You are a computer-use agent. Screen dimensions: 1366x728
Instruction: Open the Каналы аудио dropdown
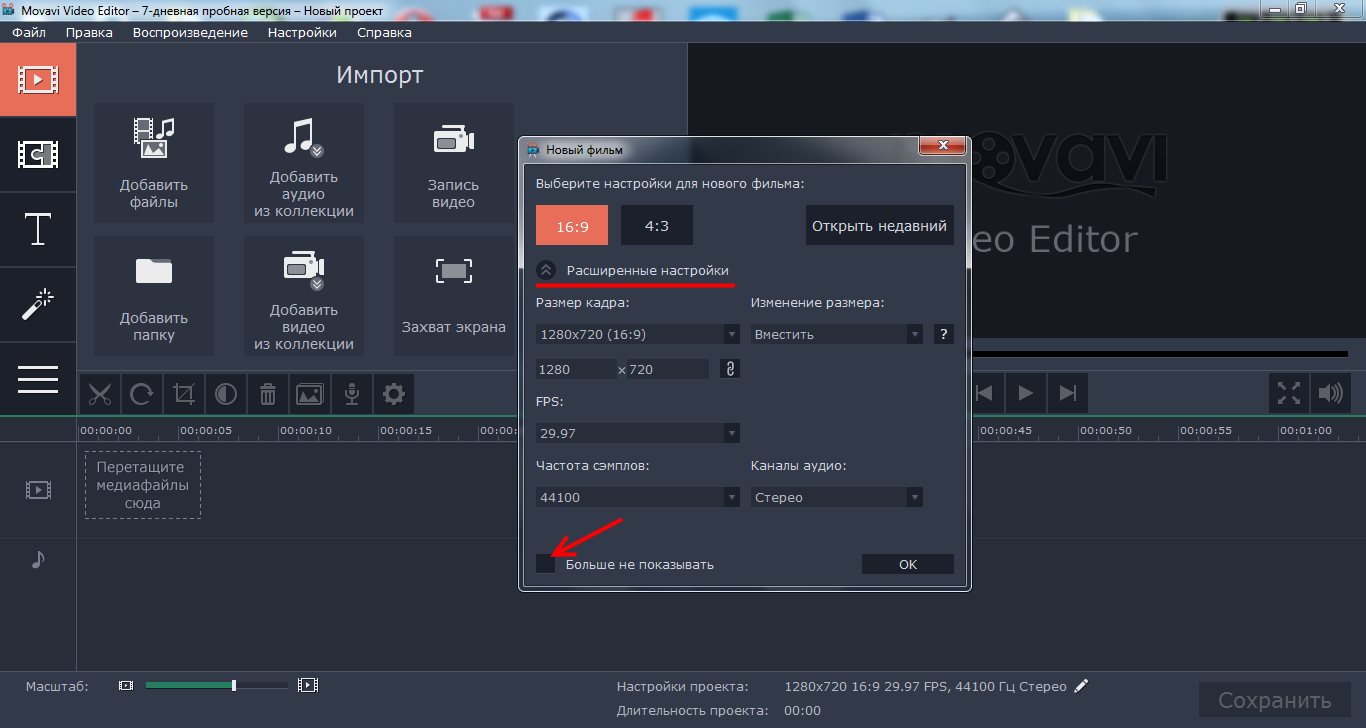pos(837,497)
